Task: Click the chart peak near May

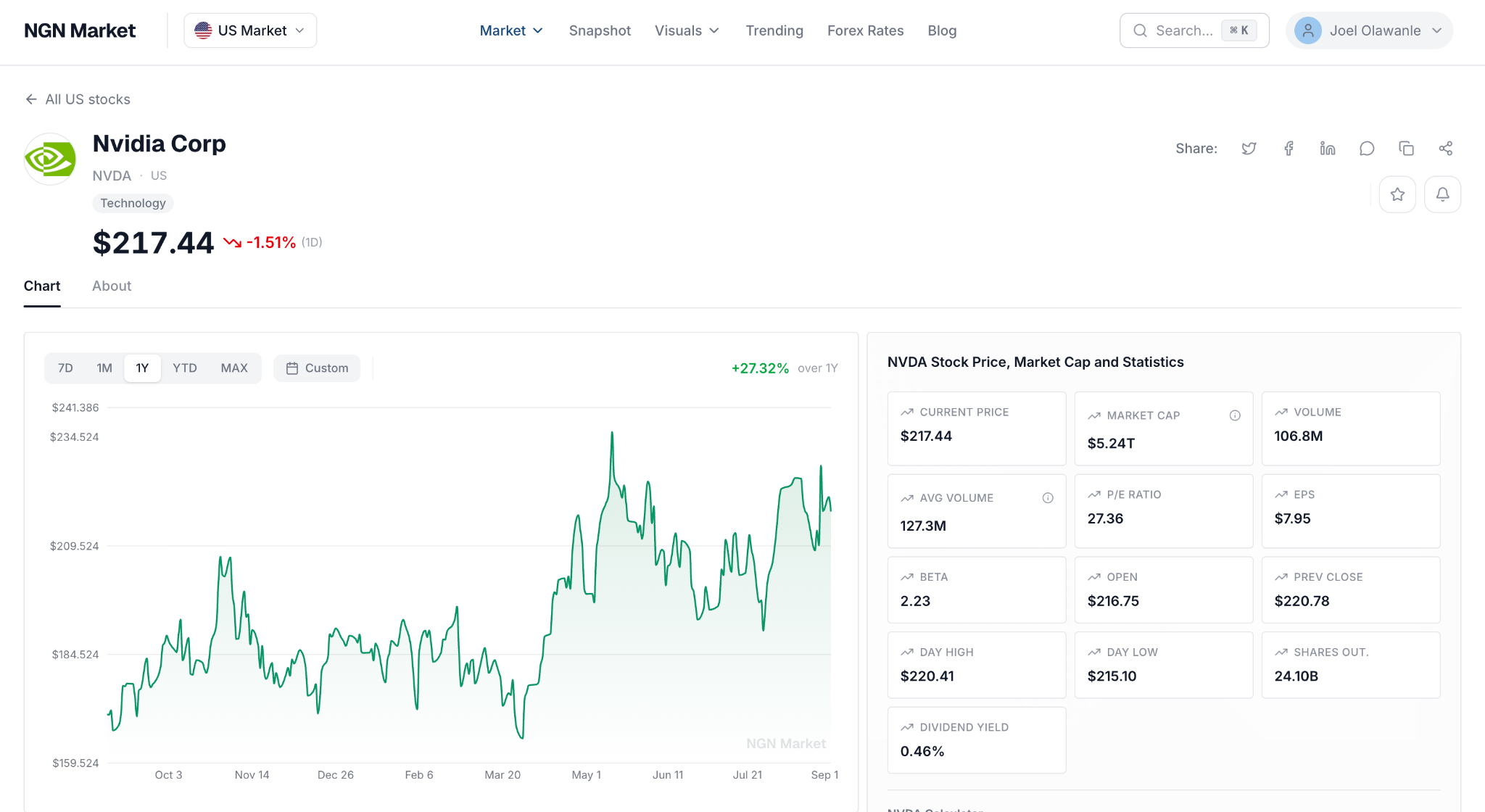Action: (612, 434)
